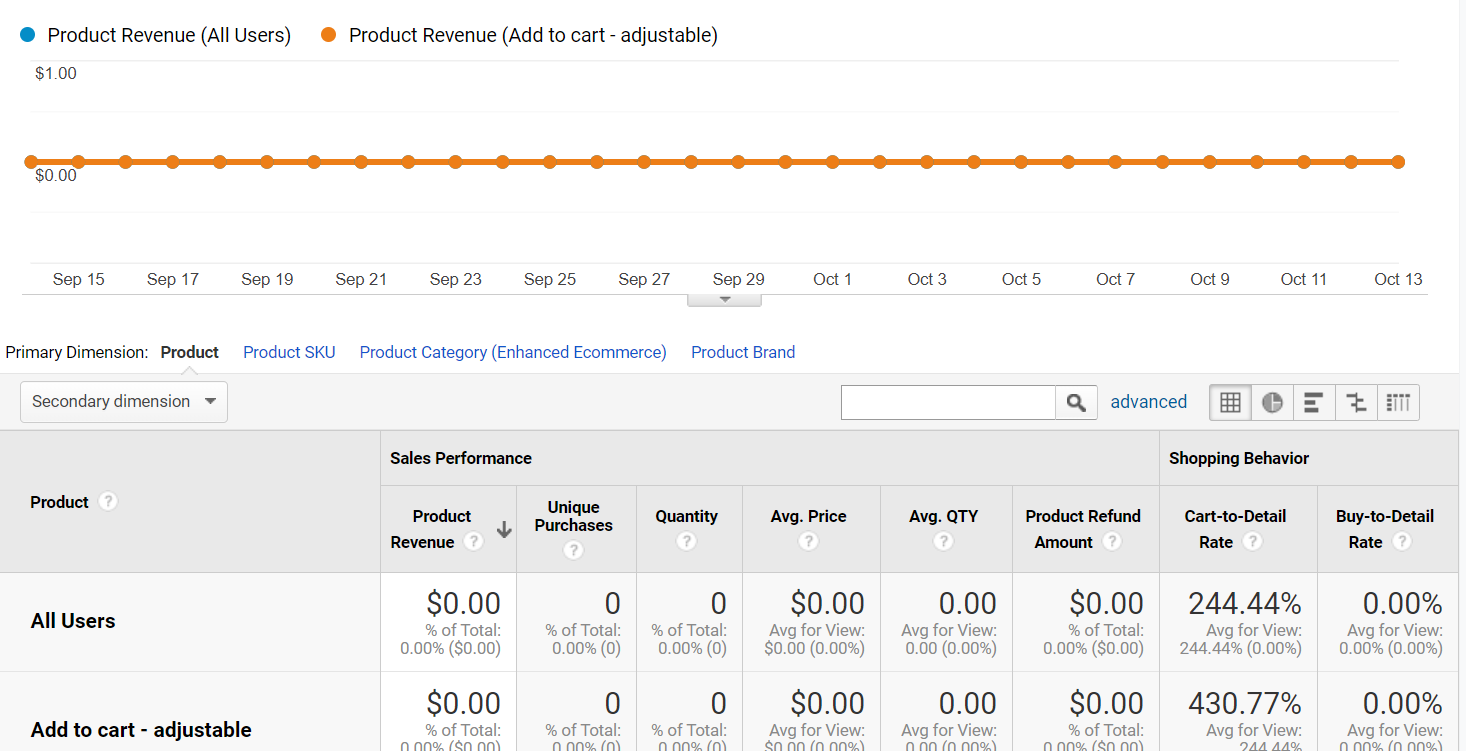The width and height of the screenshot is (1466, 751).
Task: Sort by Product Revenue column header
Action: [441, 529]
